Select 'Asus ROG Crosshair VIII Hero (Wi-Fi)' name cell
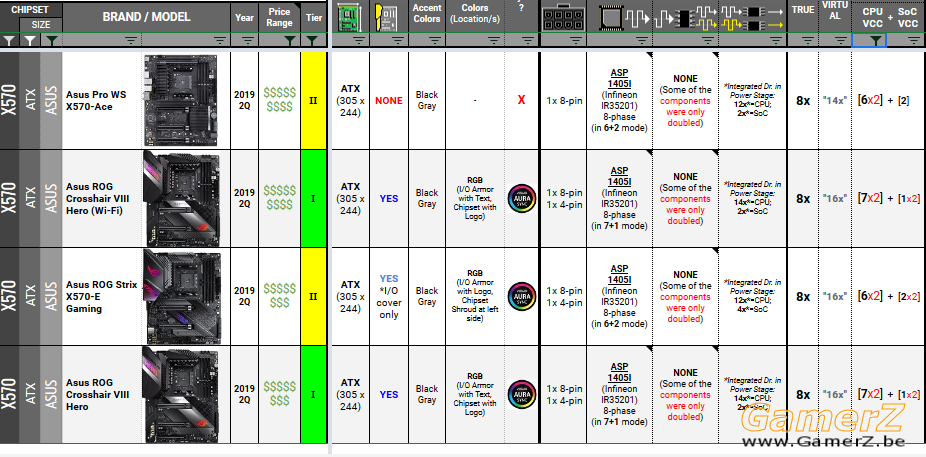 pos(102,198)
